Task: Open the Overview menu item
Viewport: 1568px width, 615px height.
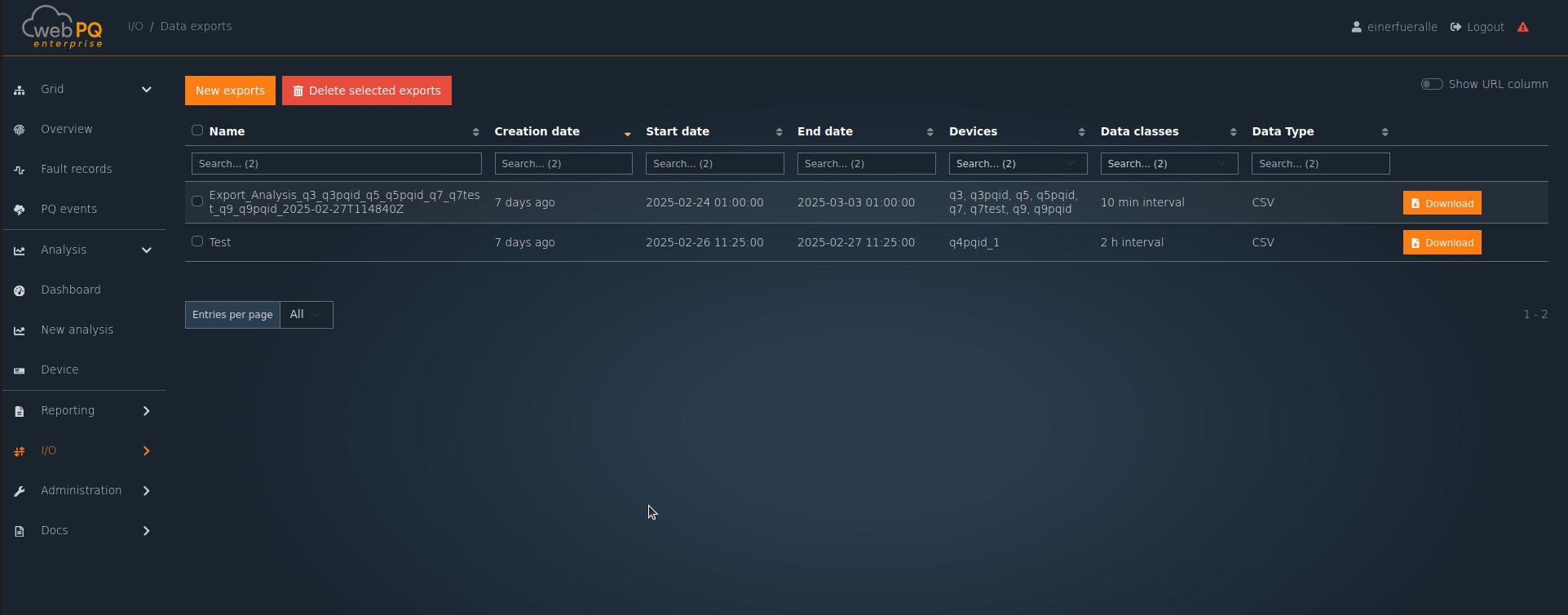Action: [67, 129]
